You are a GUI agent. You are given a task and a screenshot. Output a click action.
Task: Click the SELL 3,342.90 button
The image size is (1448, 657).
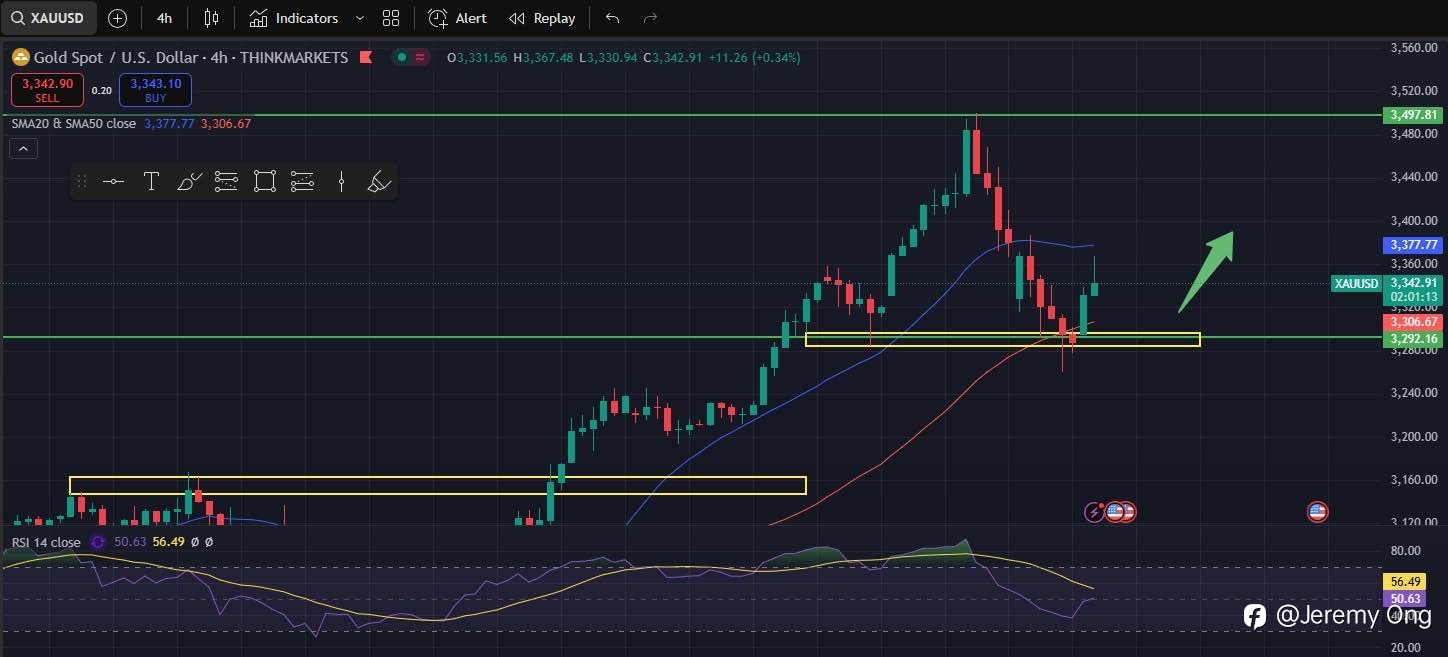[x=47, y=90]
